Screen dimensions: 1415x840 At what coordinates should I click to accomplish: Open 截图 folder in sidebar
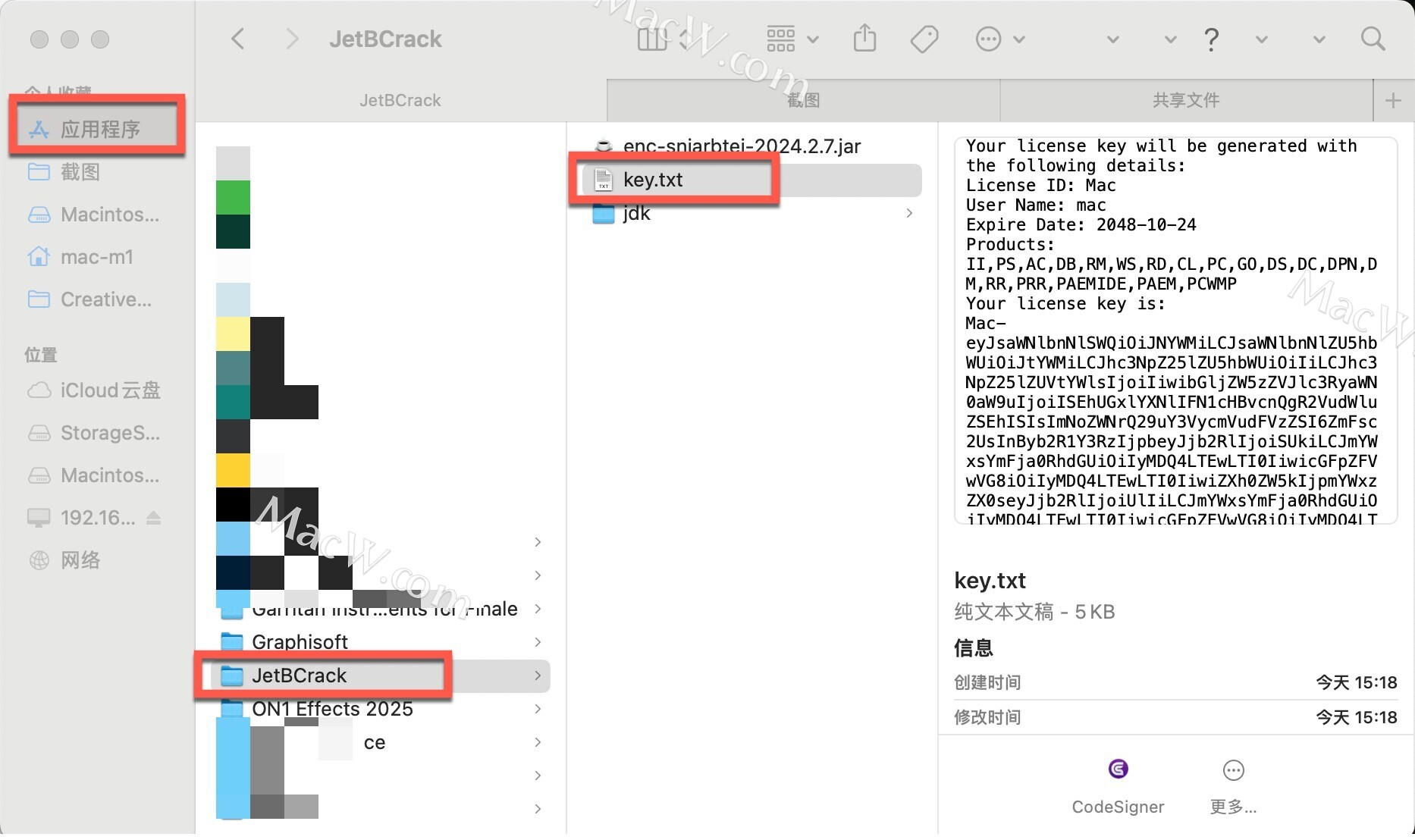(96, 172)
